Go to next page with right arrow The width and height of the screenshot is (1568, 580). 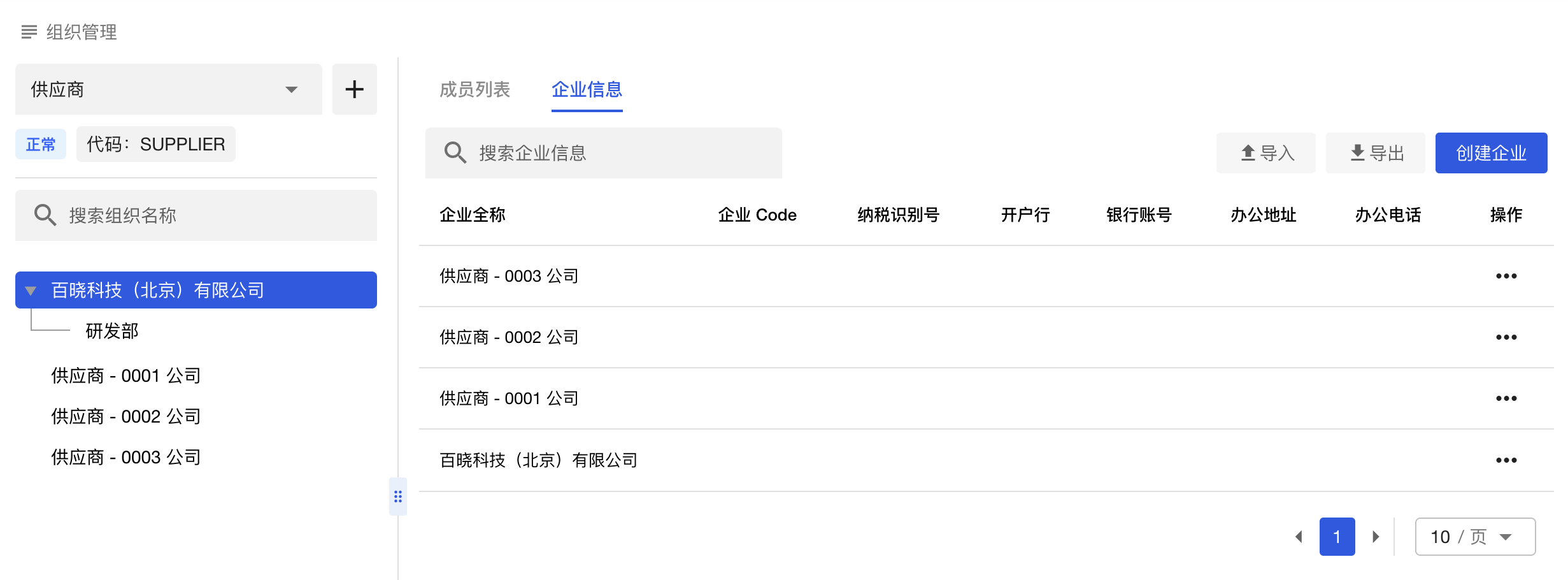pos(1376,537)
